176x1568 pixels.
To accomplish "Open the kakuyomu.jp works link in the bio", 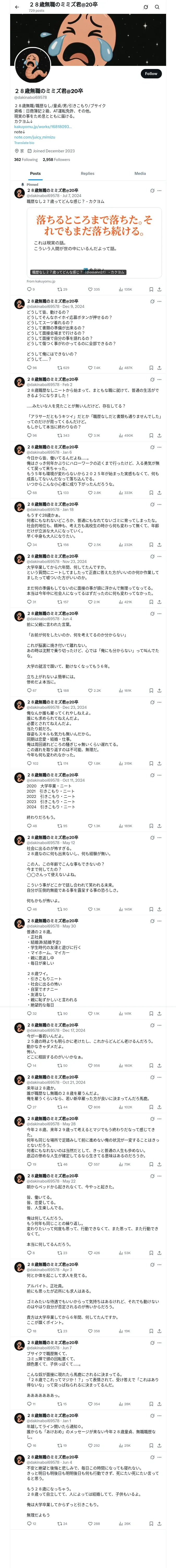I will (43, 126).
